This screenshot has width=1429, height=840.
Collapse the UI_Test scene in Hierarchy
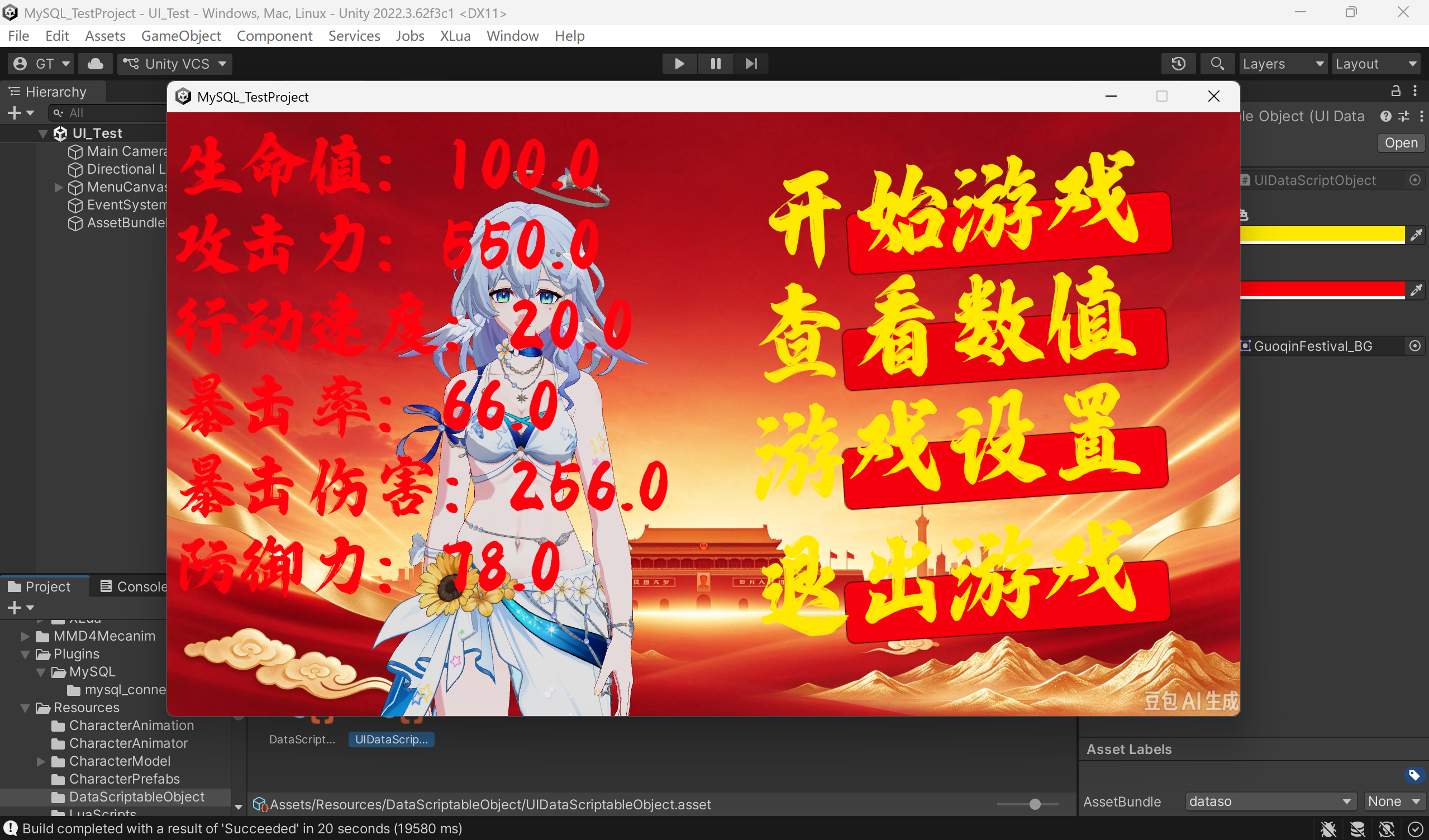(43, 134)
